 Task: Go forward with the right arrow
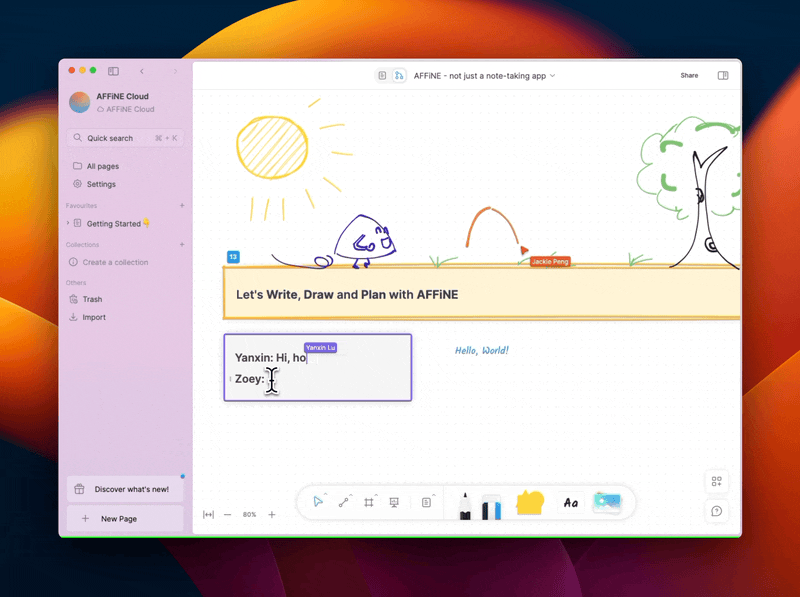175,71
